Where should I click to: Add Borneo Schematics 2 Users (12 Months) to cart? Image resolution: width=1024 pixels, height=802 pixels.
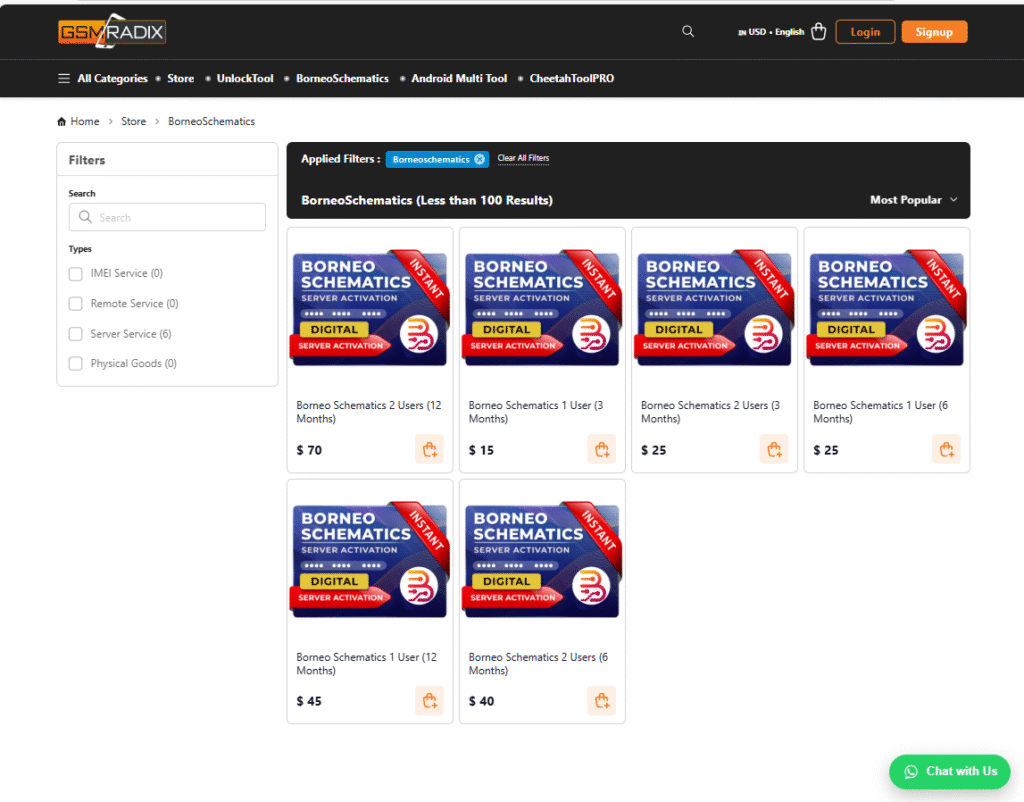point(429,450)
